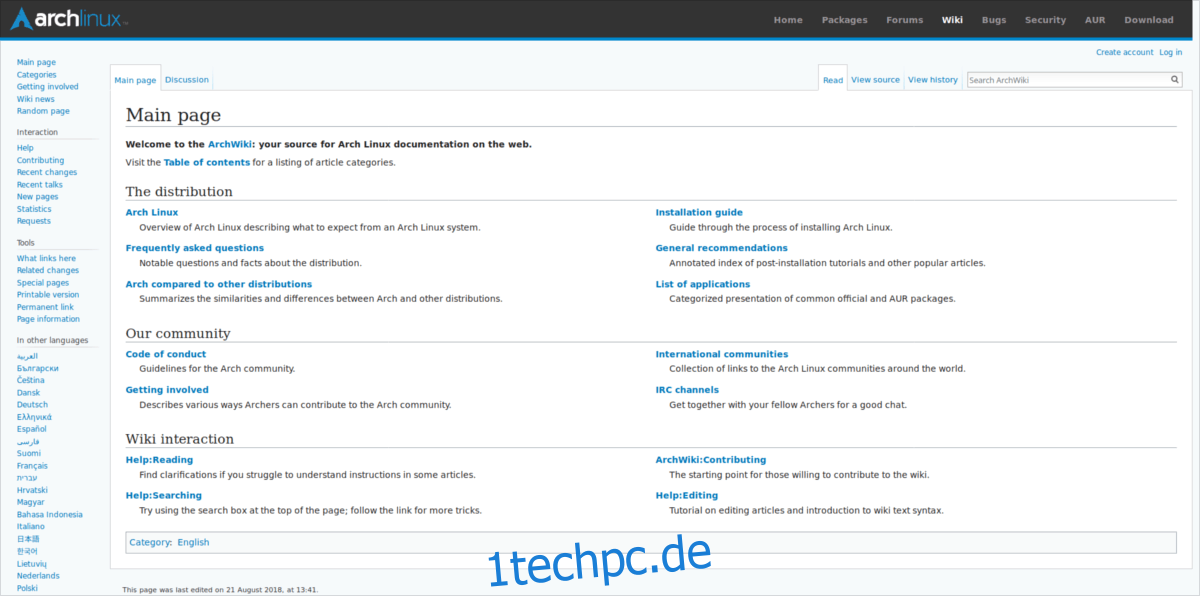Switch language to Deutsch

coord(32,405)
